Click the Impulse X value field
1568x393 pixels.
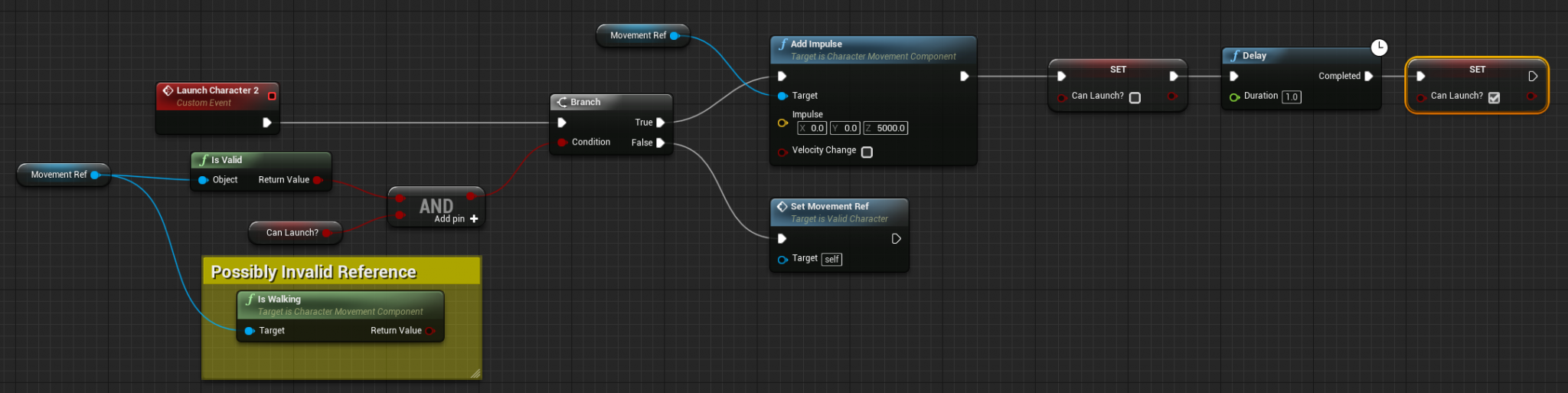click(812, 128)
